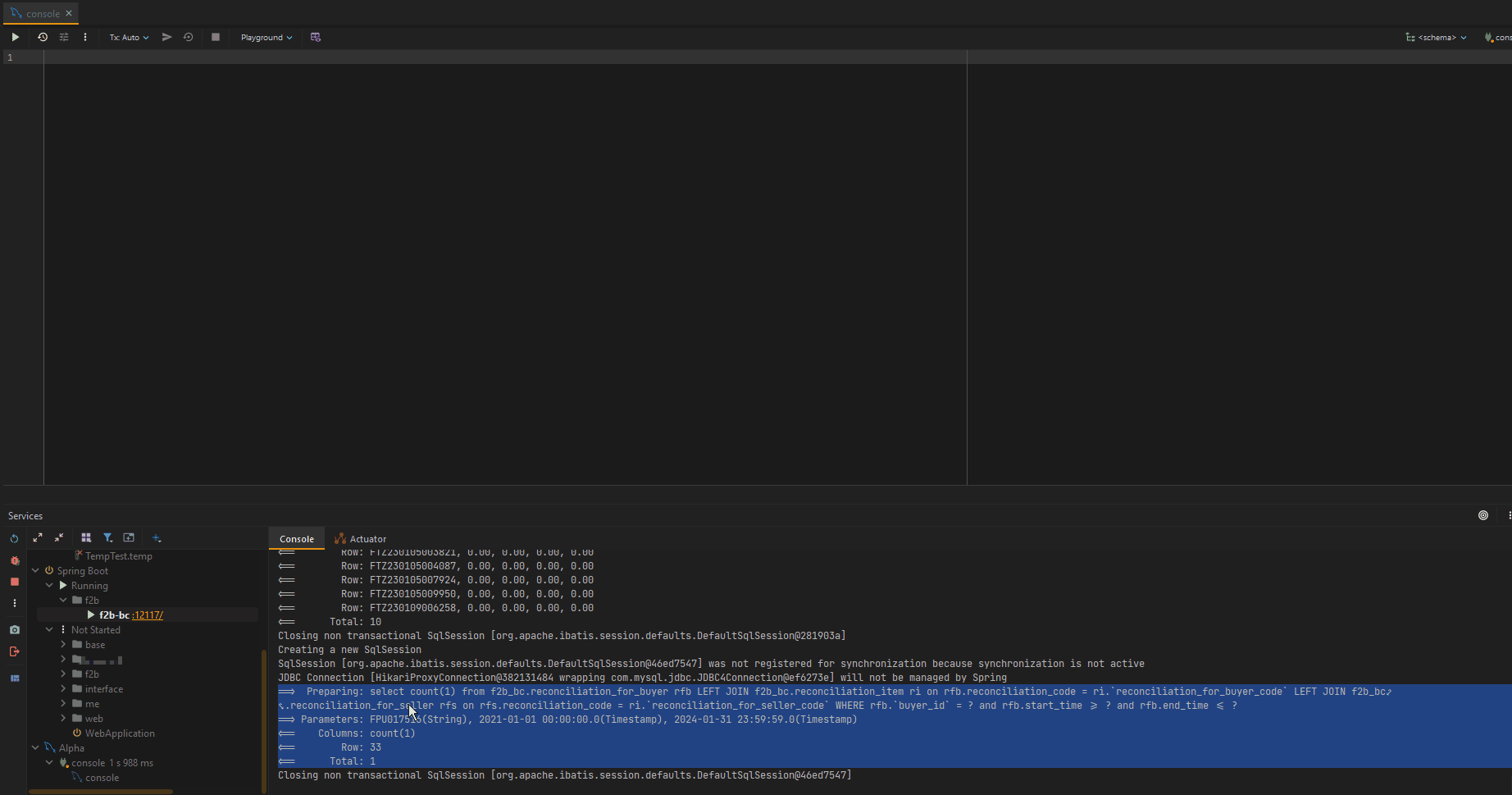Screen dimensions: 1512x795
Task: Click the in-editor results table icon
Action: click(316, 37)
